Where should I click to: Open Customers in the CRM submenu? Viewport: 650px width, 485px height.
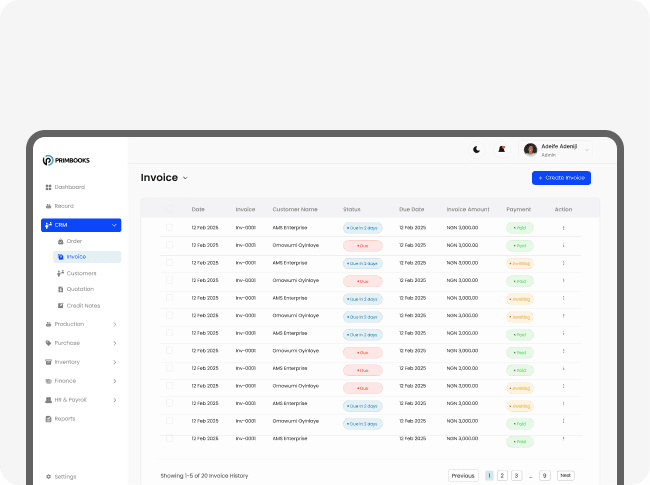pos(77,273)
